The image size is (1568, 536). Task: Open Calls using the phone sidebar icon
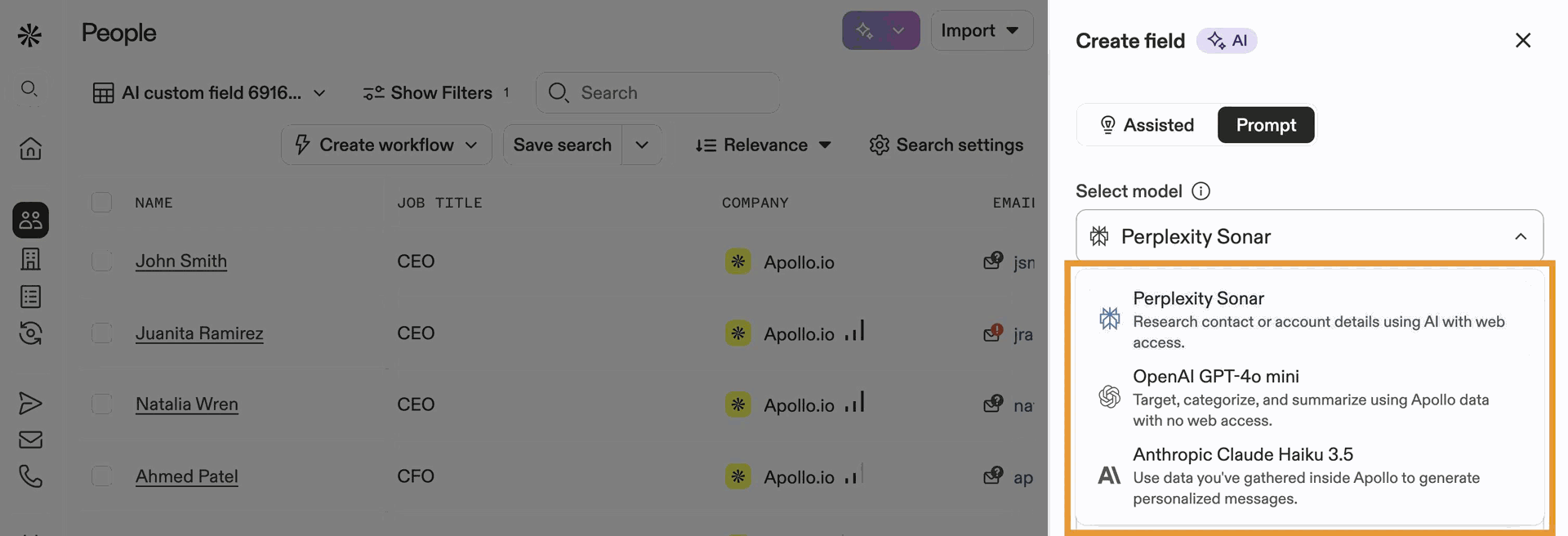tap(29, 476)
